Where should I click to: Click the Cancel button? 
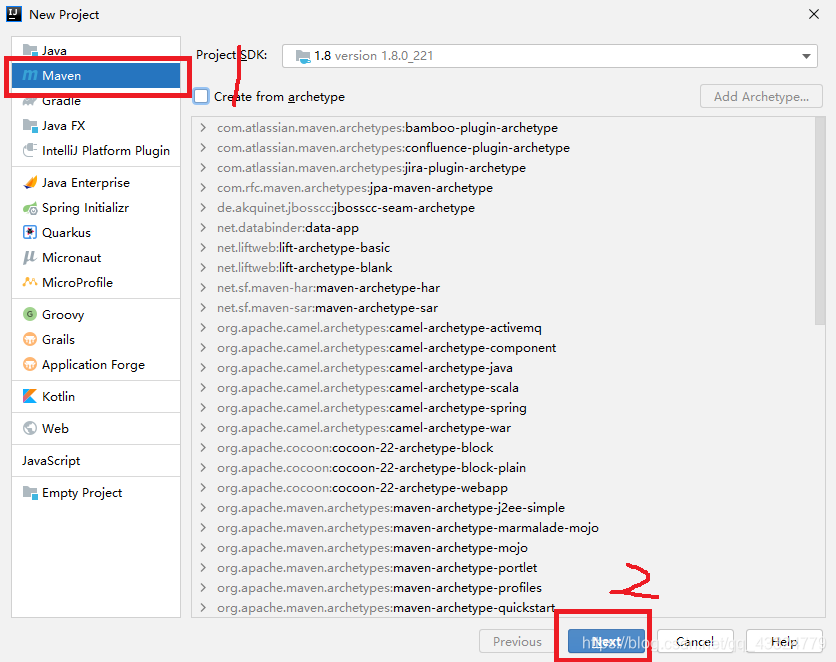pyautogui.click(x=695, y=641)
